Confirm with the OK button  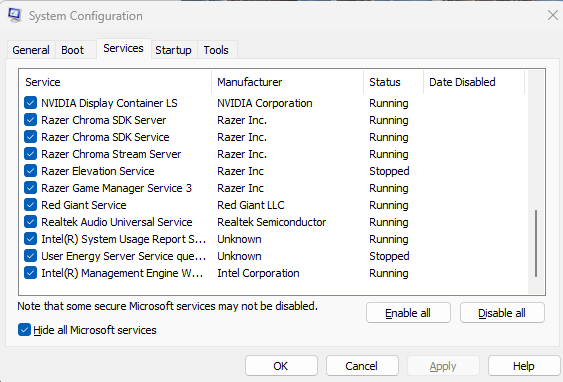(x=281, y=366)
